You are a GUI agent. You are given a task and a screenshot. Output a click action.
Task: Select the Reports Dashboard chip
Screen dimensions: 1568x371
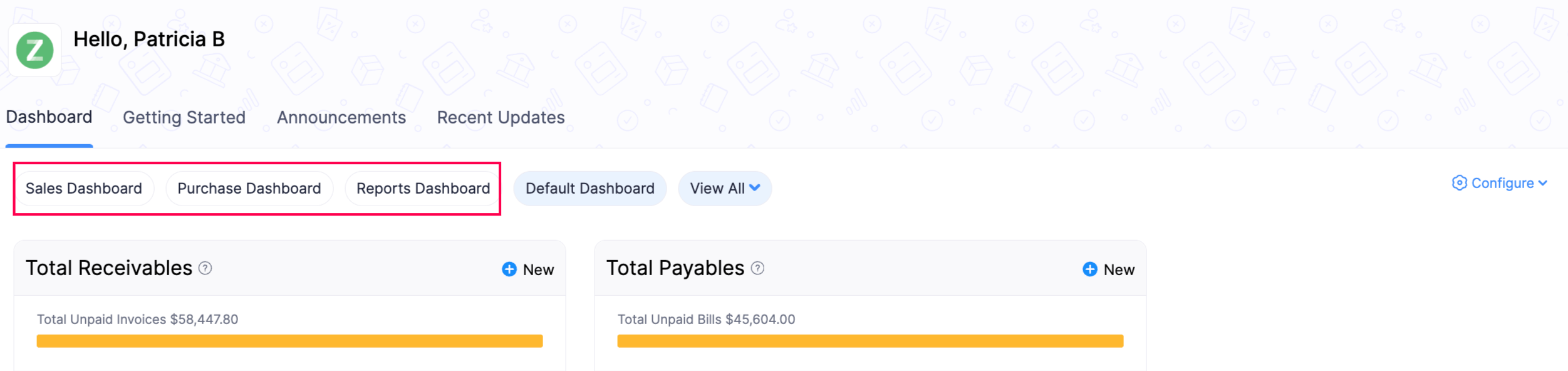click(423, 189)
